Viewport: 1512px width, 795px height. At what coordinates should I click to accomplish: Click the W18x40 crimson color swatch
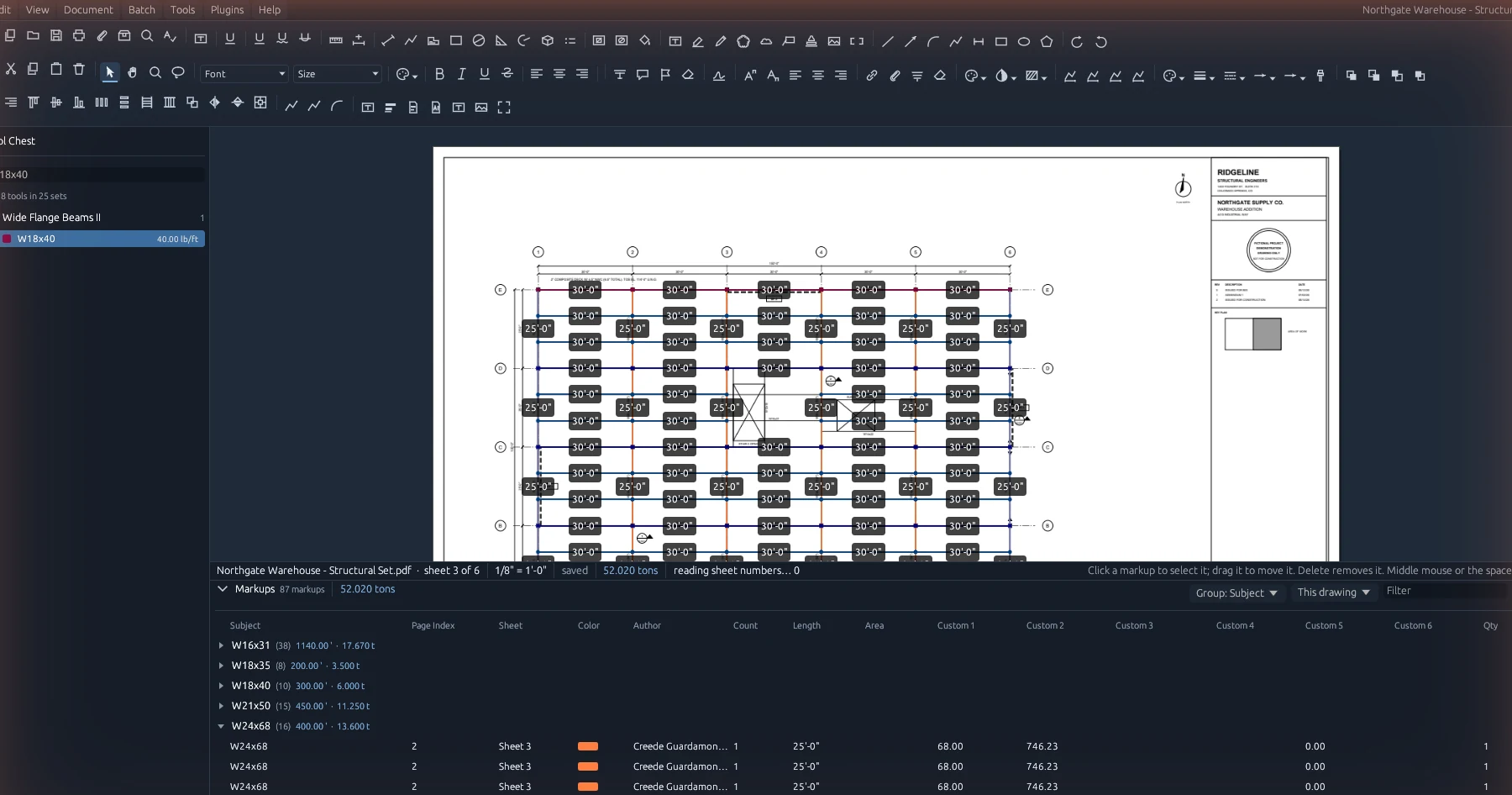[7, 239]
